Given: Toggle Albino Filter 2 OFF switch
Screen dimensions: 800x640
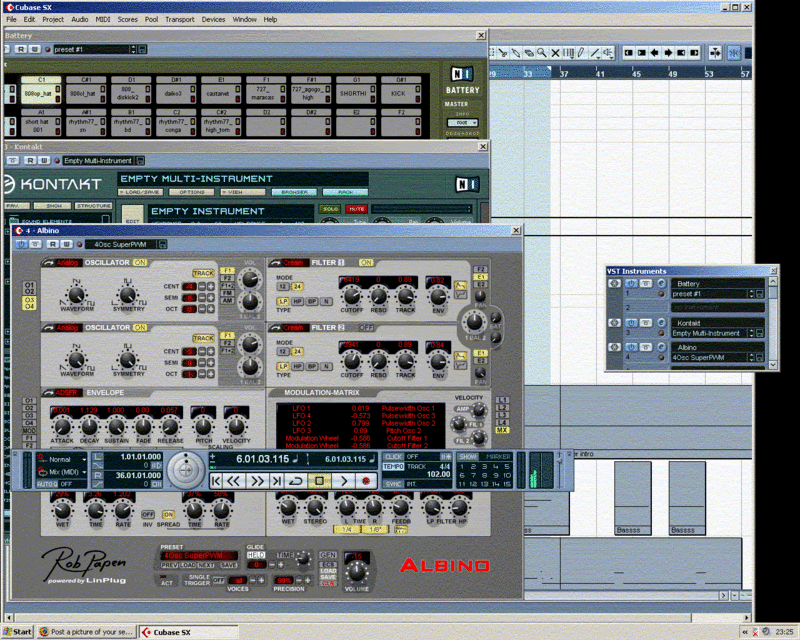Looking at the screenshot, I should (366, 328).
